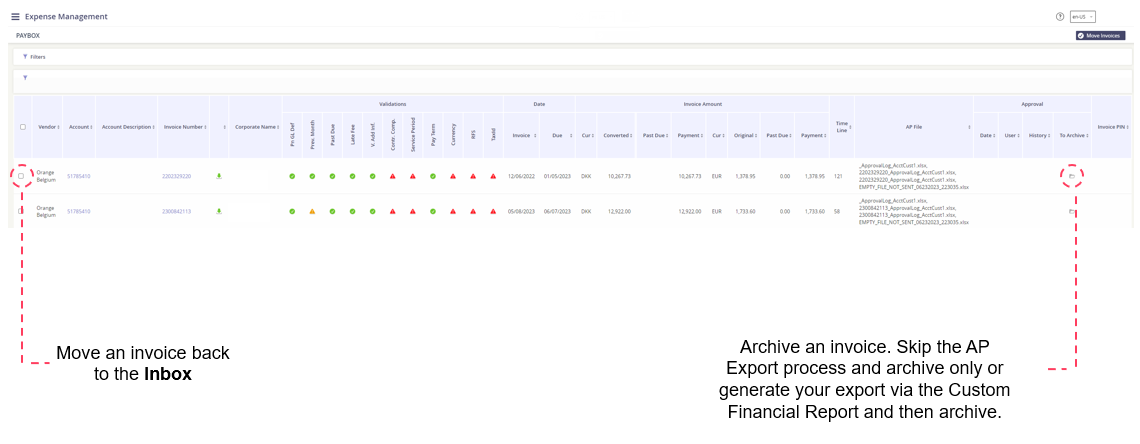Click the Time Line value 121
The height and width of the screenshot is (444, 1140).
point(838,176)
